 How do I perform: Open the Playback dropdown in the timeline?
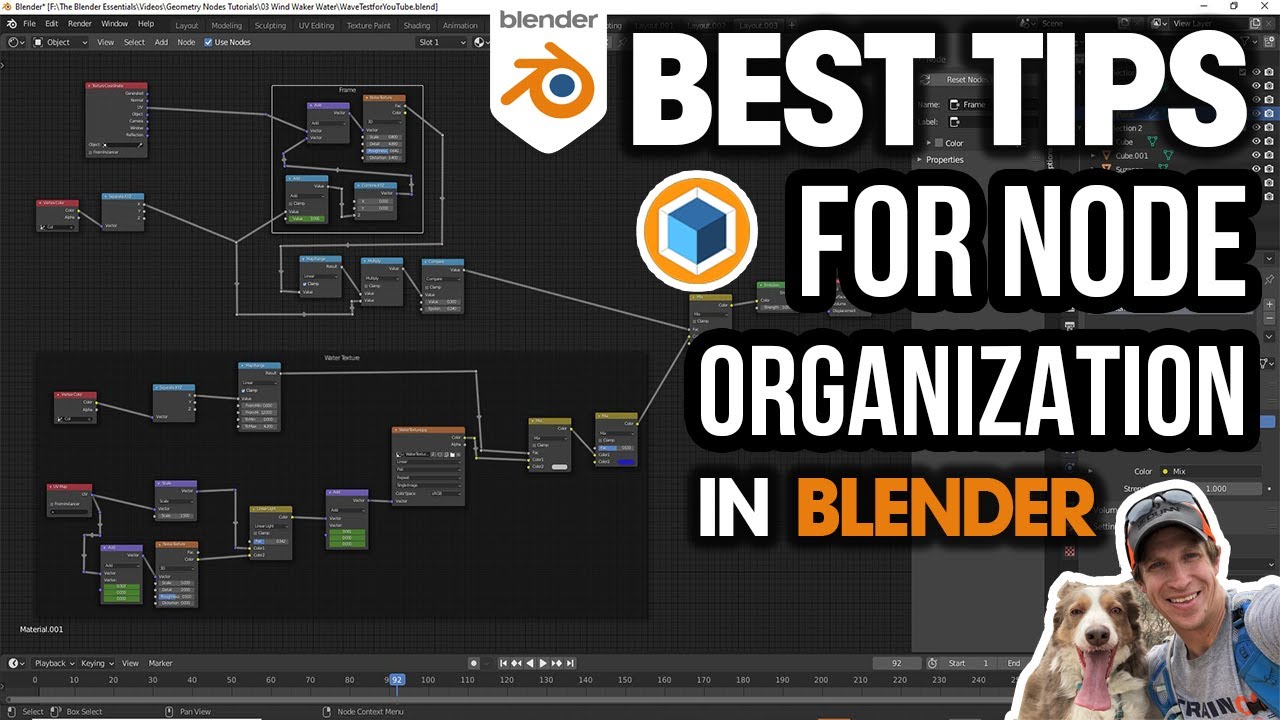[52, 663]
